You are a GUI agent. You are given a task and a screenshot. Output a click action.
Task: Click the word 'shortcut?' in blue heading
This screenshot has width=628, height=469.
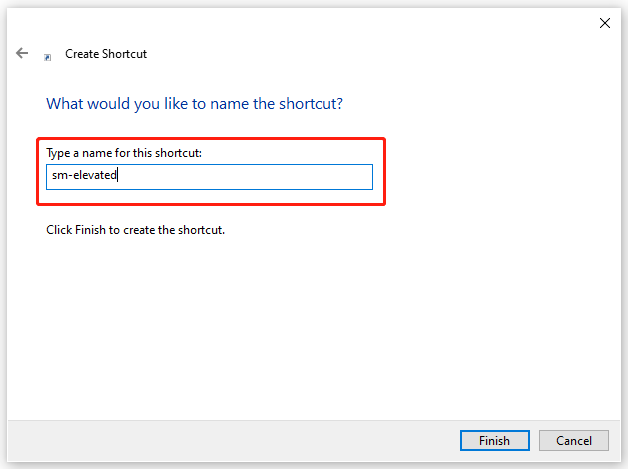pos(311,104)
